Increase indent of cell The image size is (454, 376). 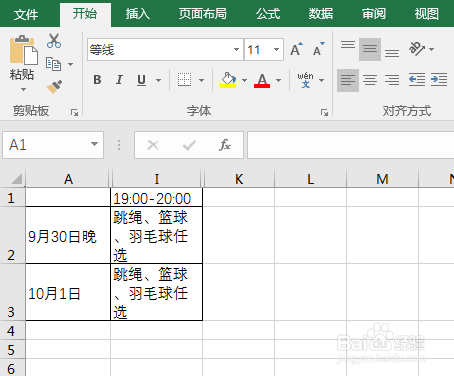click(439, 80)
